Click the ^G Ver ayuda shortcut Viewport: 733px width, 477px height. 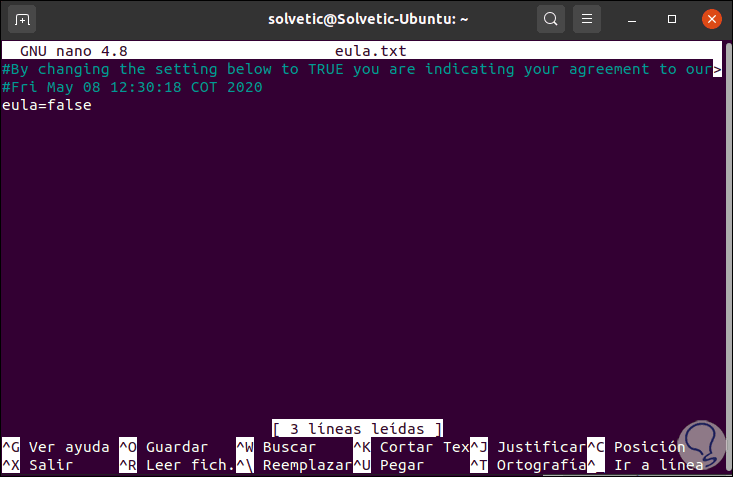tap(56, 447)
